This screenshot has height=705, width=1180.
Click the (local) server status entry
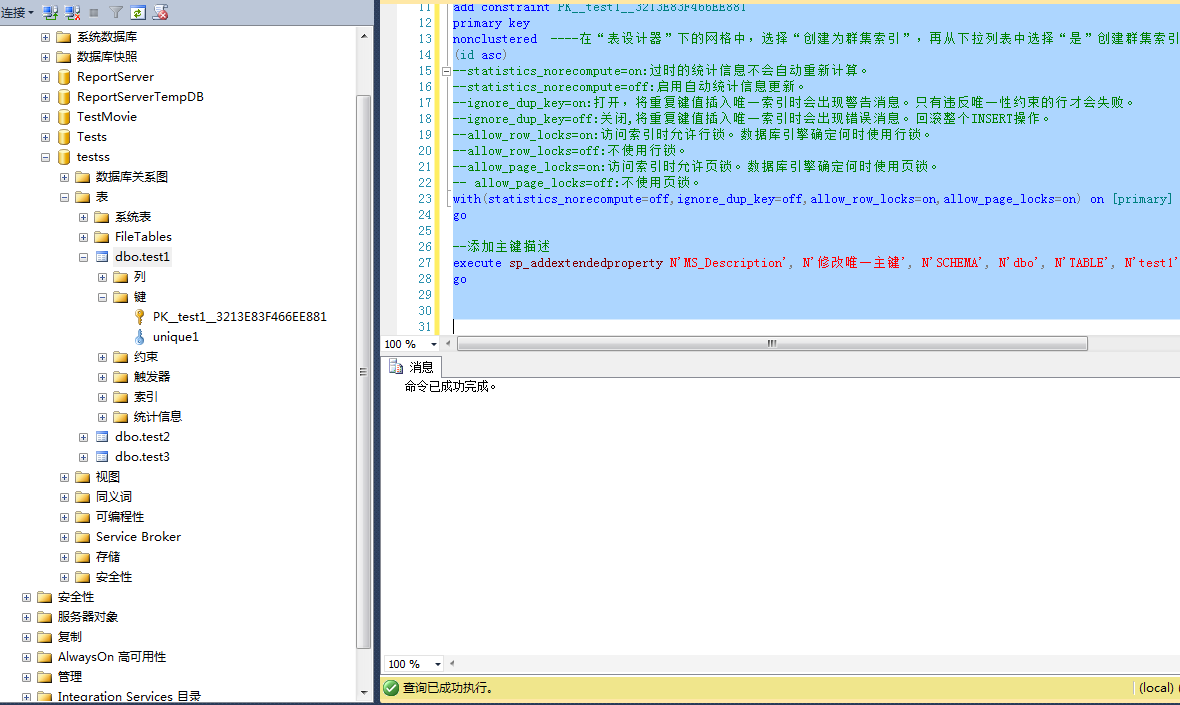tap(1157, 688)
